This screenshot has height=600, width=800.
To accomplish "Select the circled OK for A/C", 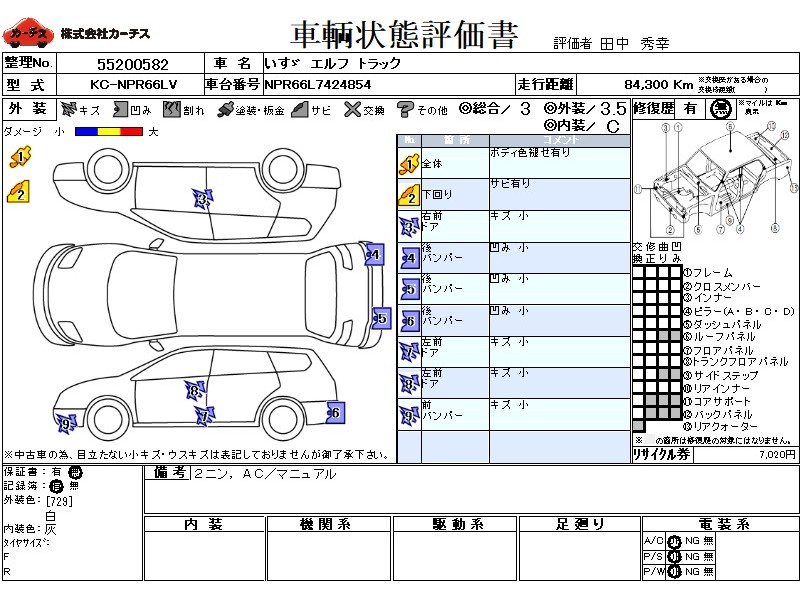I will [x=674, y=541].
